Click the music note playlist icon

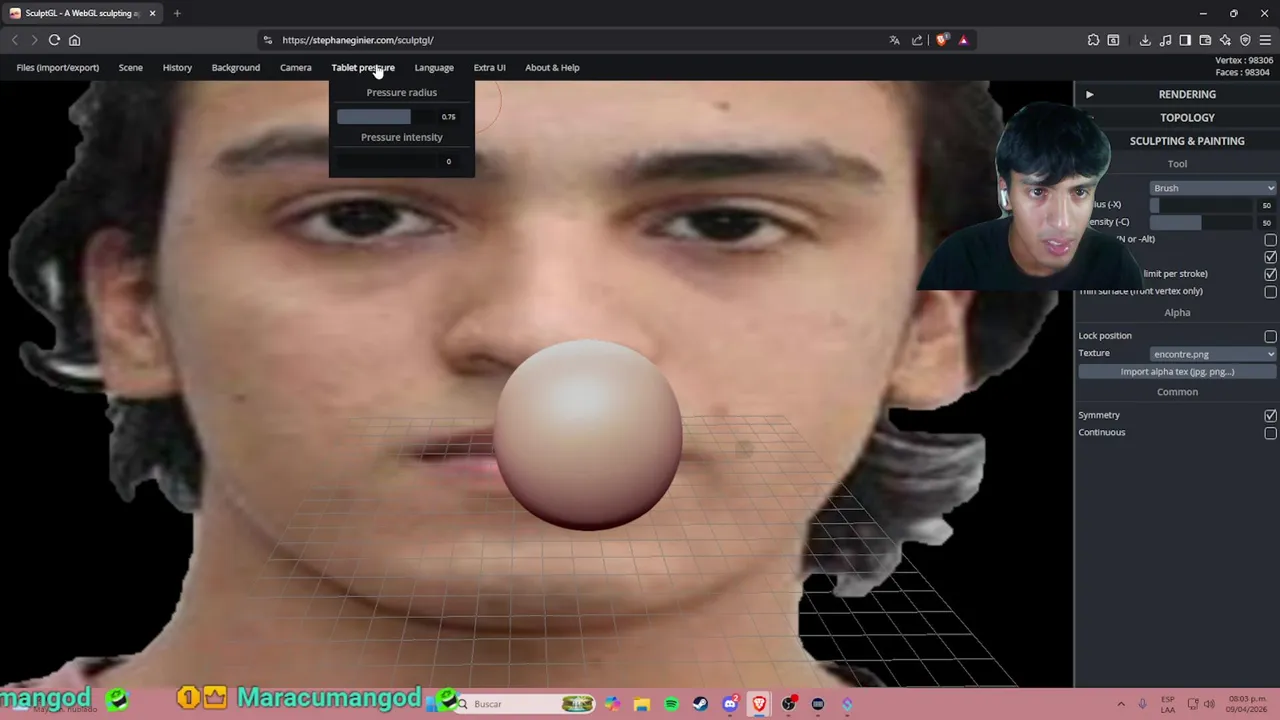click(1165, 40)
